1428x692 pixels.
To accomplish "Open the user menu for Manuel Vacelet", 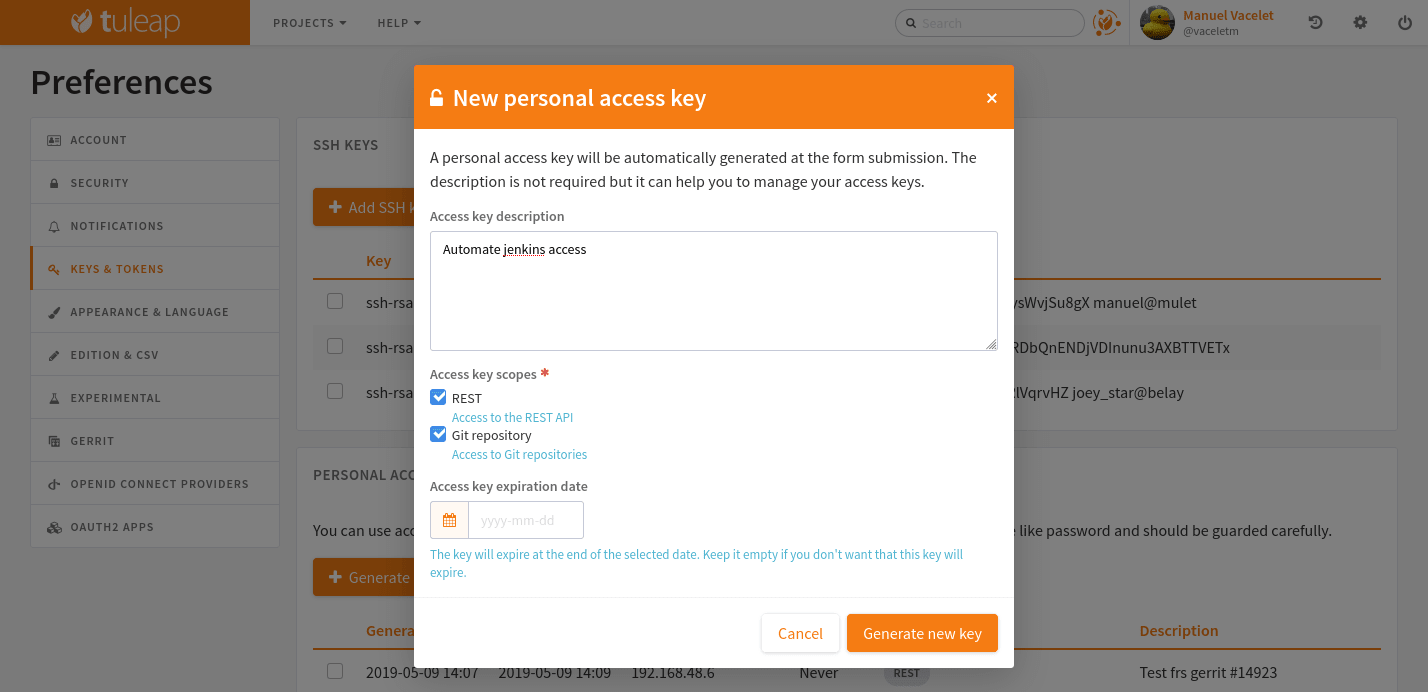I will (x=1200, y=22).
